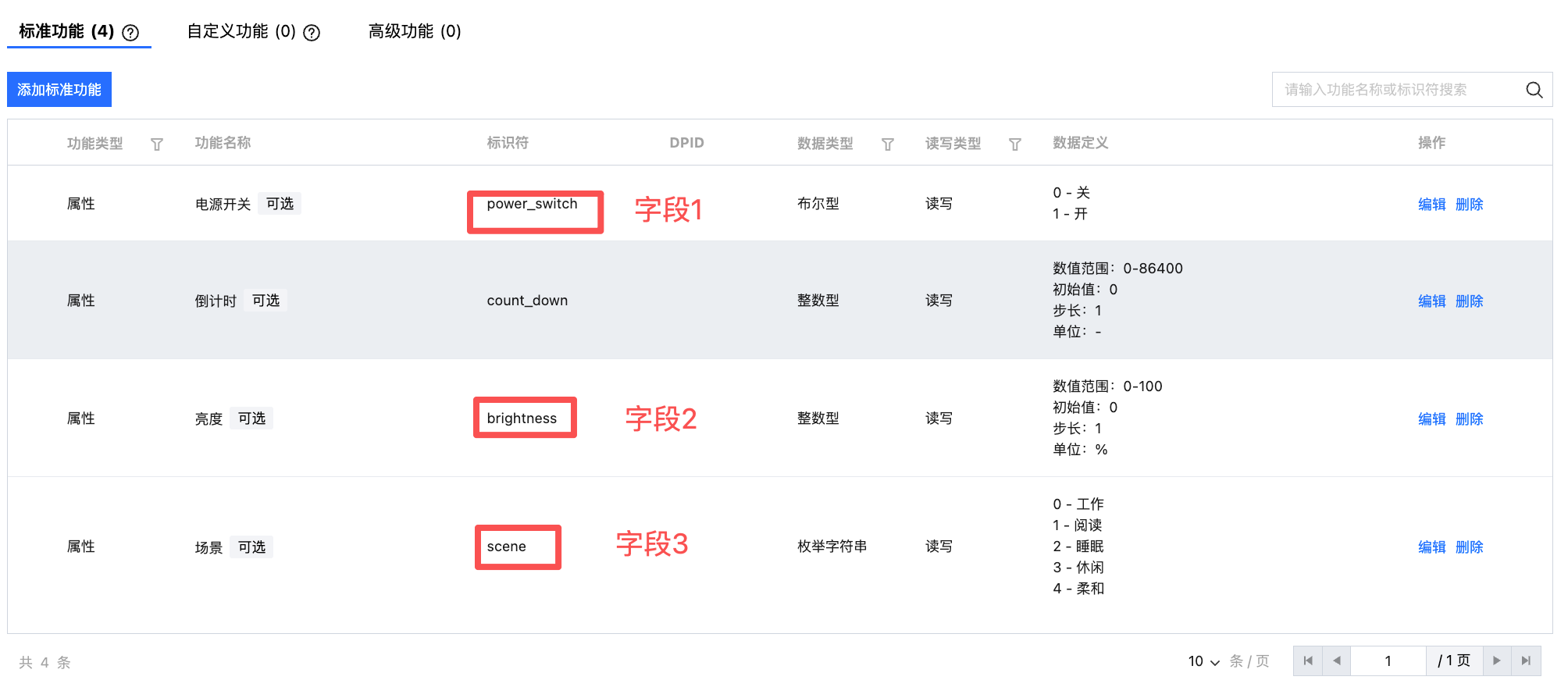This screenshot has width=1568, height=698.
Task: Go to the previous page
Action: click(x=1337, y=661)
